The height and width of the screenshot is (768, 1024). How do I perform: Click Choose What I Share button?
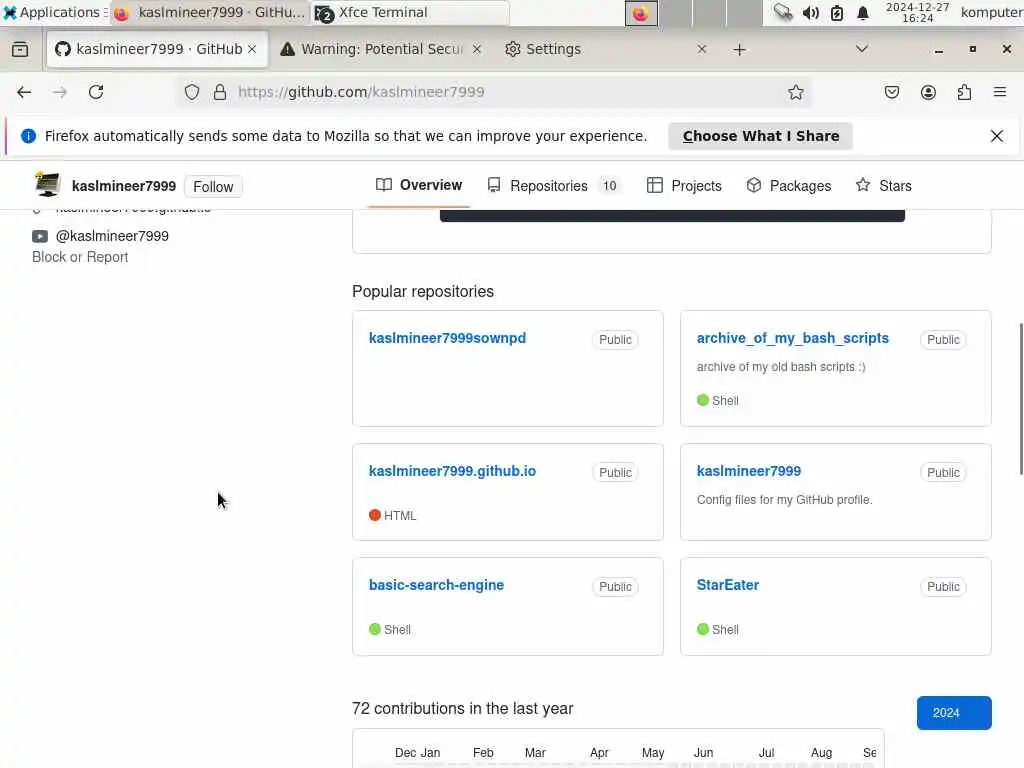(x=761, y=136)
